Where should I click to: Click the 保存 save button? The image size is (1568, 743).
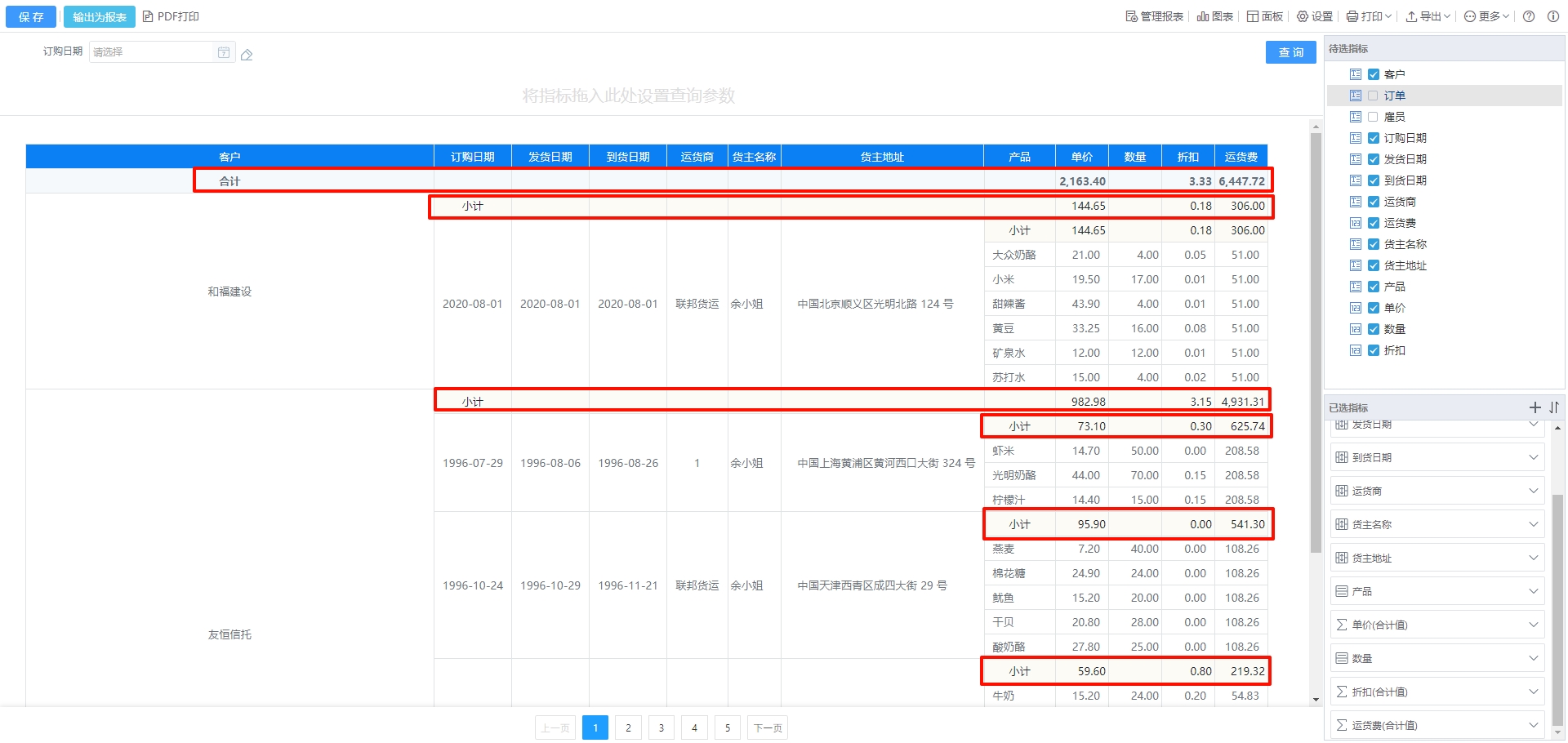31,16
